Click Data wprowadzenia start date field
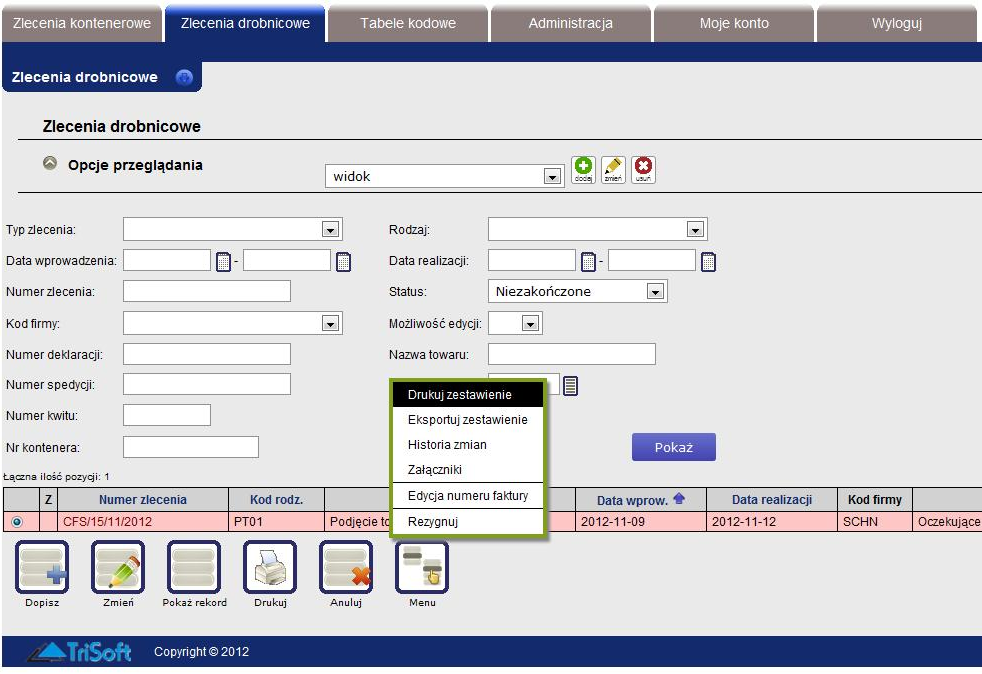 click(x=167, y=260)
